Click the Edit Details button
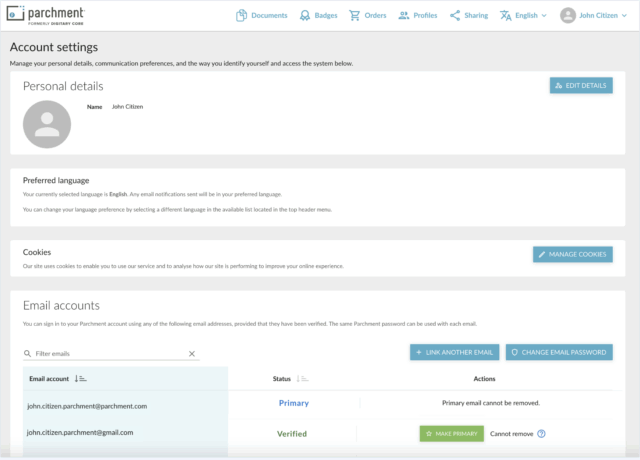The height and width of the screenshot is (460, 640). coord(581,86)
